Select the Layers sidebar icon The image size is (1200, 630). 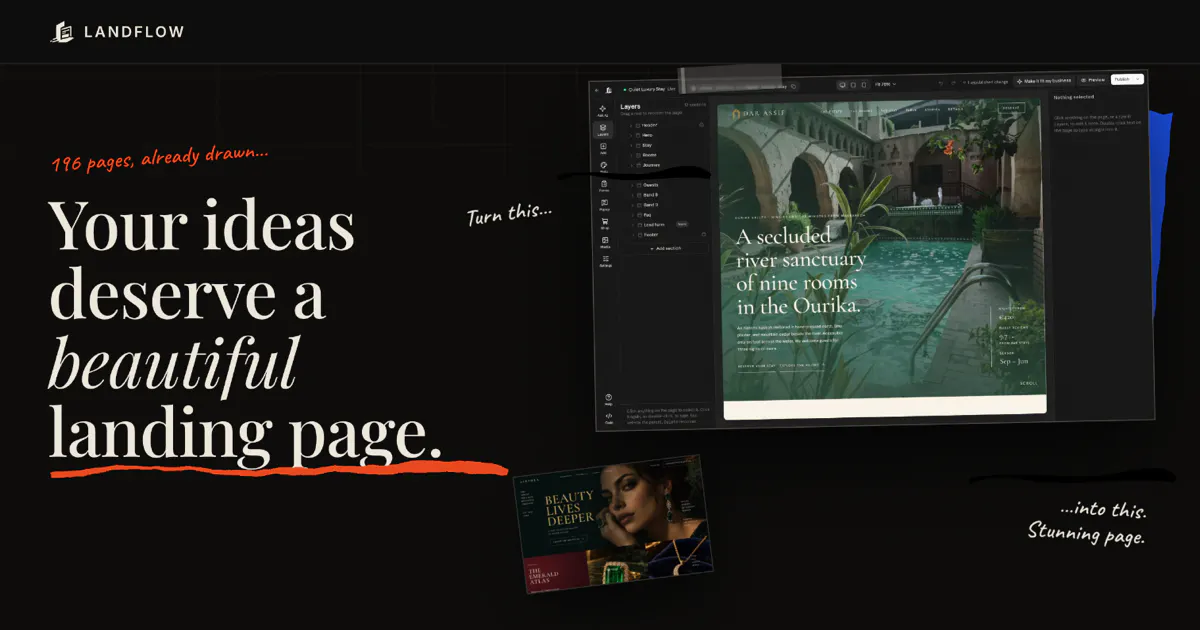point(603,129)
